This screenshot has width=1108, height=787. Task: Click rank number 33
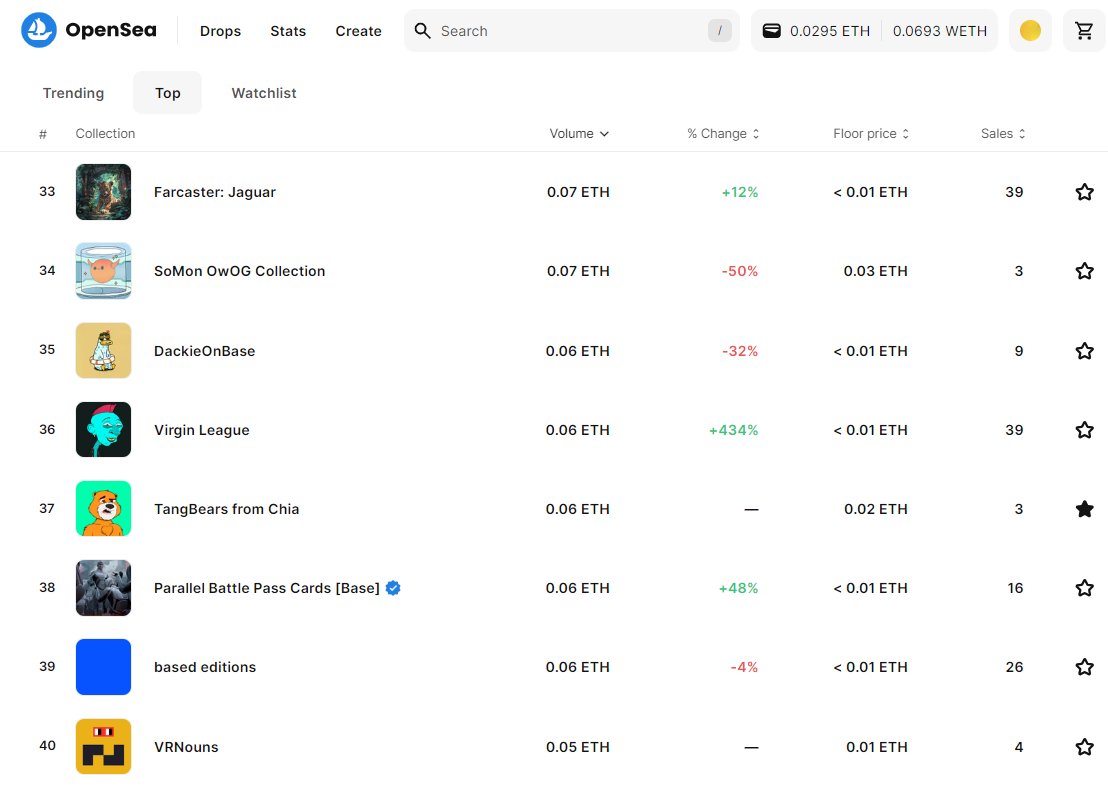47,191
